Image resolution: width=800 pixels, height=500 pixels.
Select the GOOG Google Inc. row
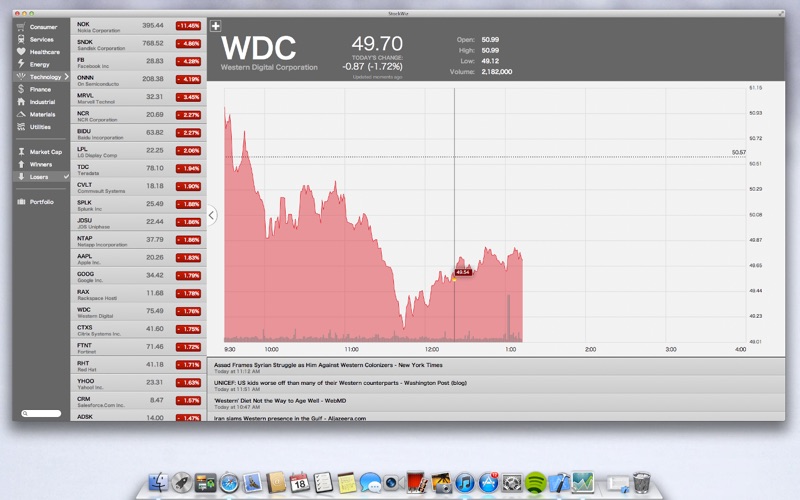(138, 276)
